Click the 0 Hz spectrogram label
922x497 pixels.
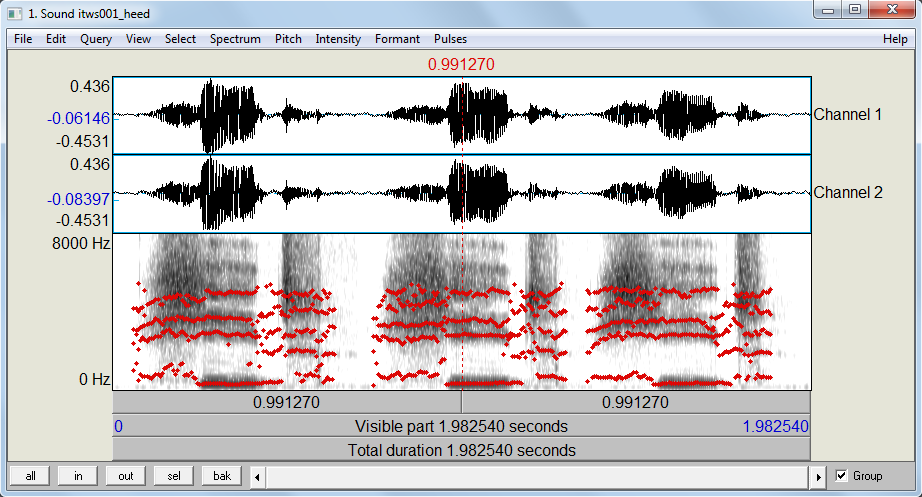pos(94,379)
